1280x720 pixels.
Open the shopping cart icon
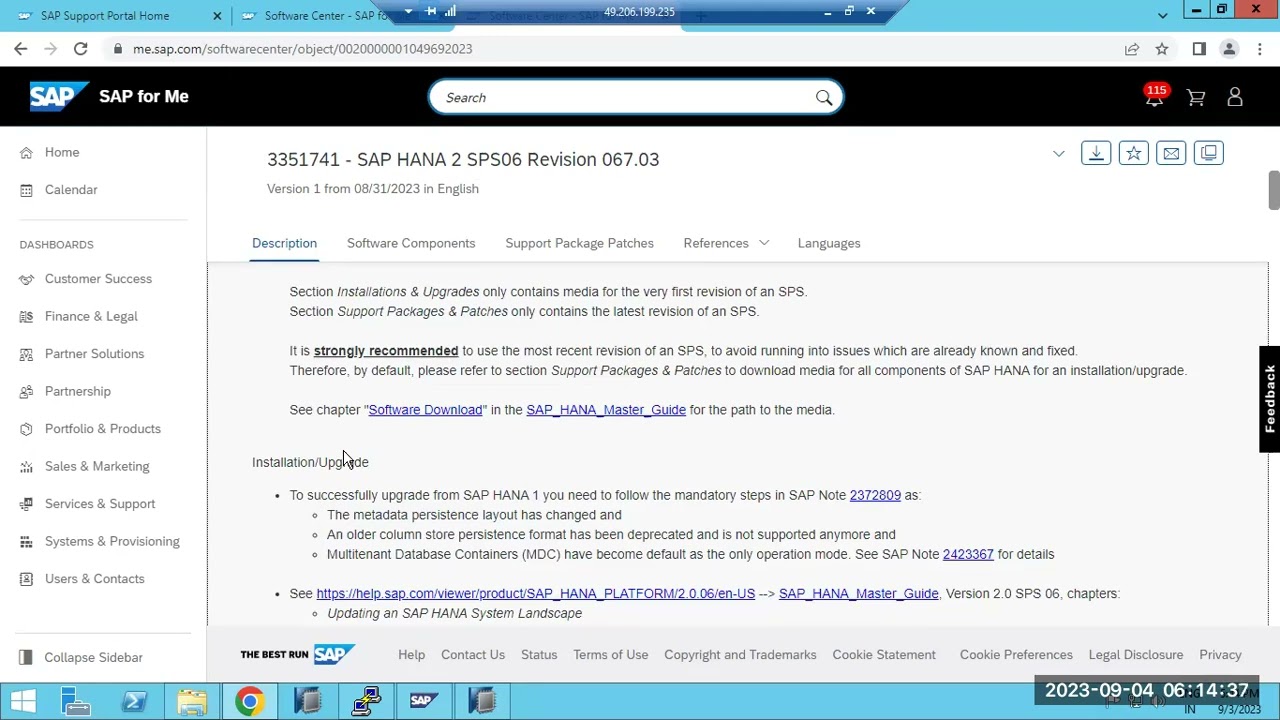pyautogui.click(x=1195, y=97)
